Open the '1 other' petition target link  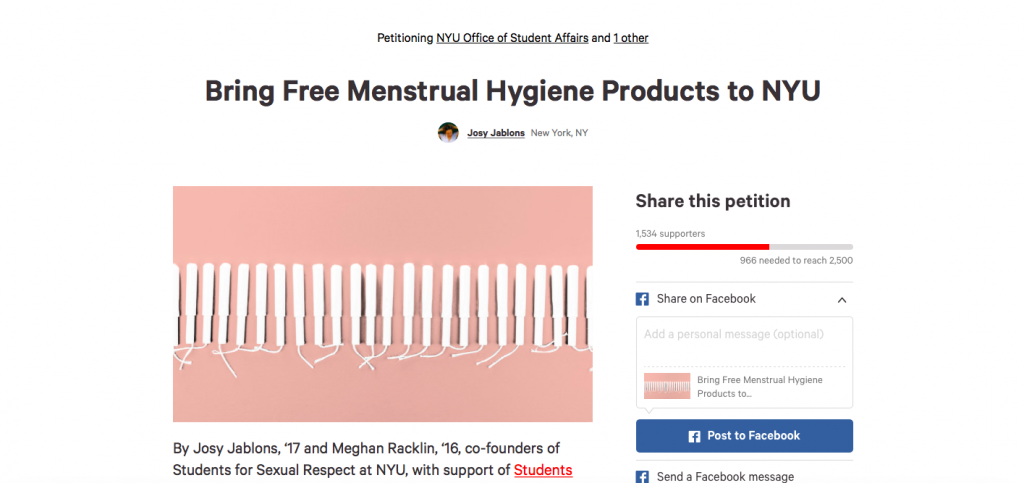point(631,38)
